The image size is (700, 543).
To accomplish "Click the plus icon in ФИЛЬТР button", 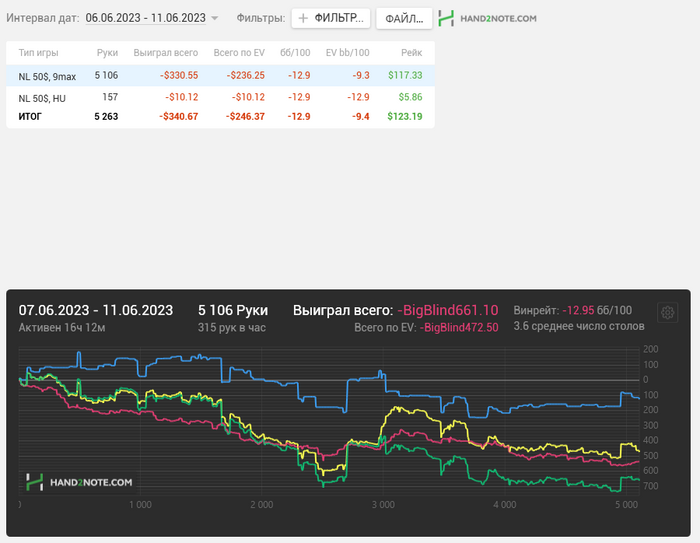I will click(303, 18).
